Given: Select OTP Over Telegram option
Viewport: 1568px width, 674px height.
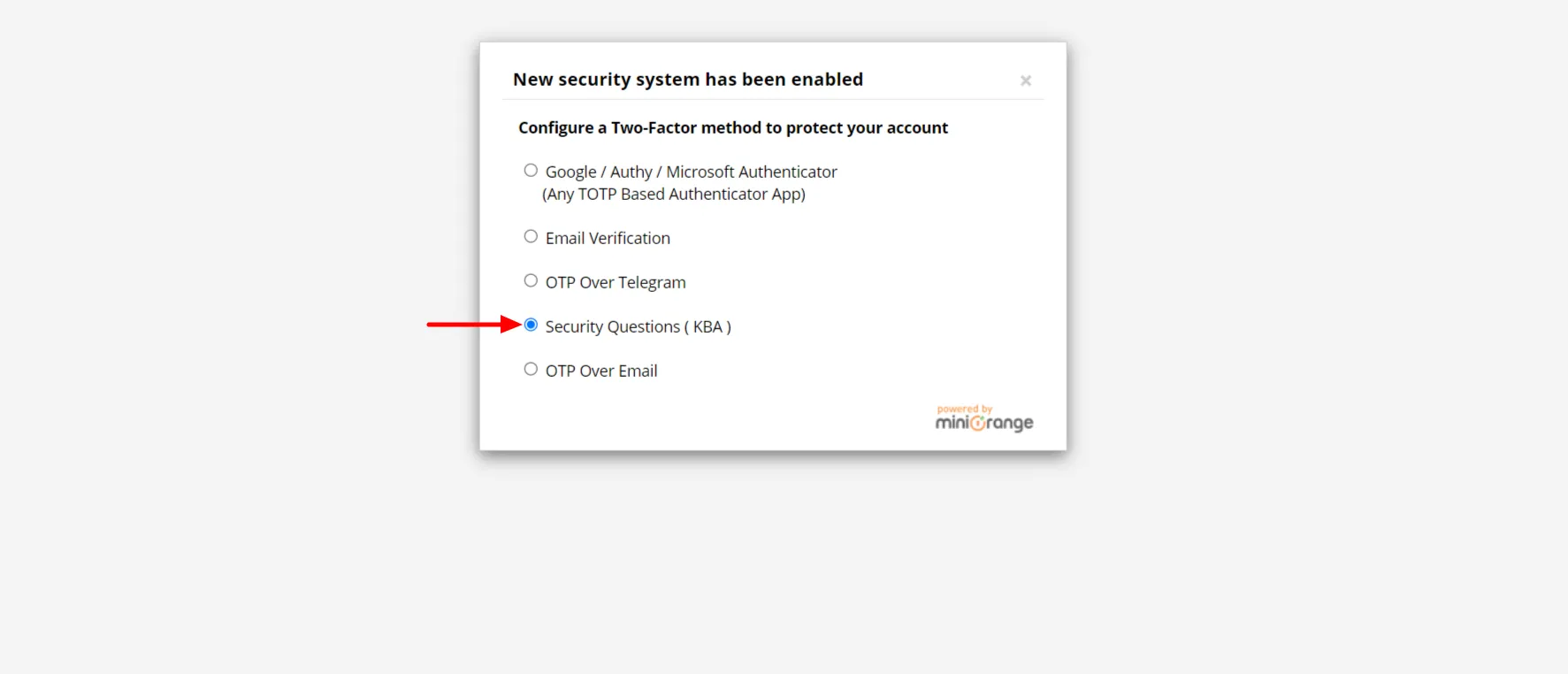Looking at the screenshot, I should [x=531, y=280].
